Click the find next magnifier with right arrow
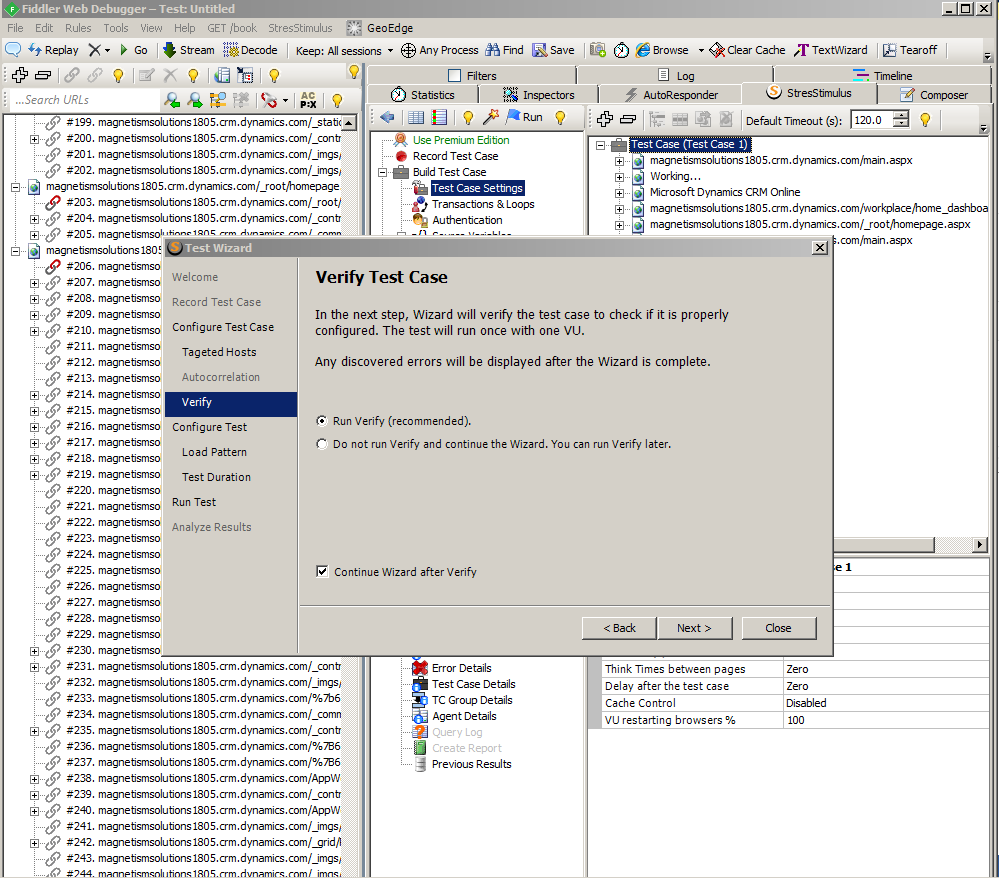 (x=195, y=100)
